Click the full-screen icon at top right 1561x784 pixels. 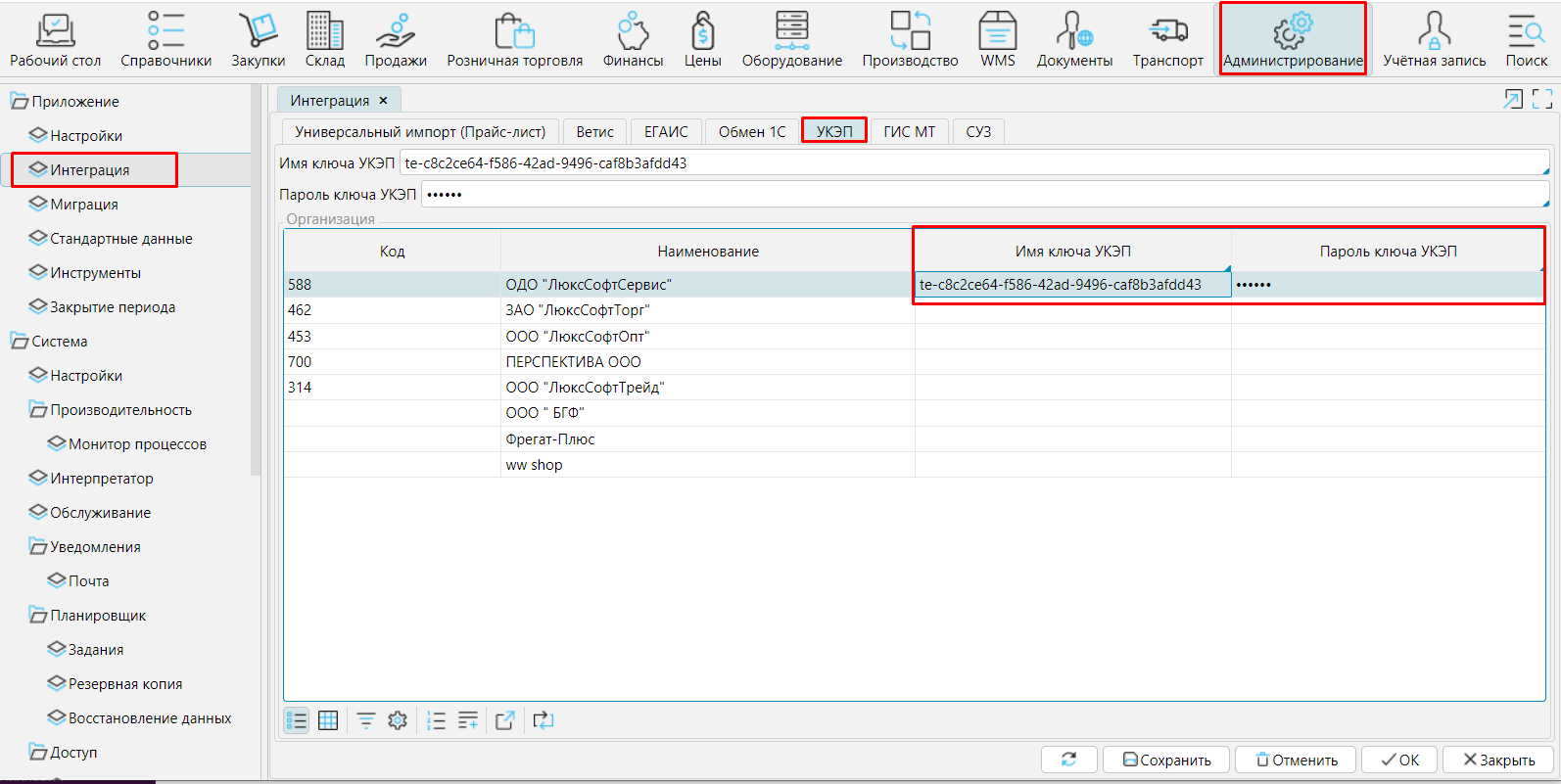point(1542,99)
